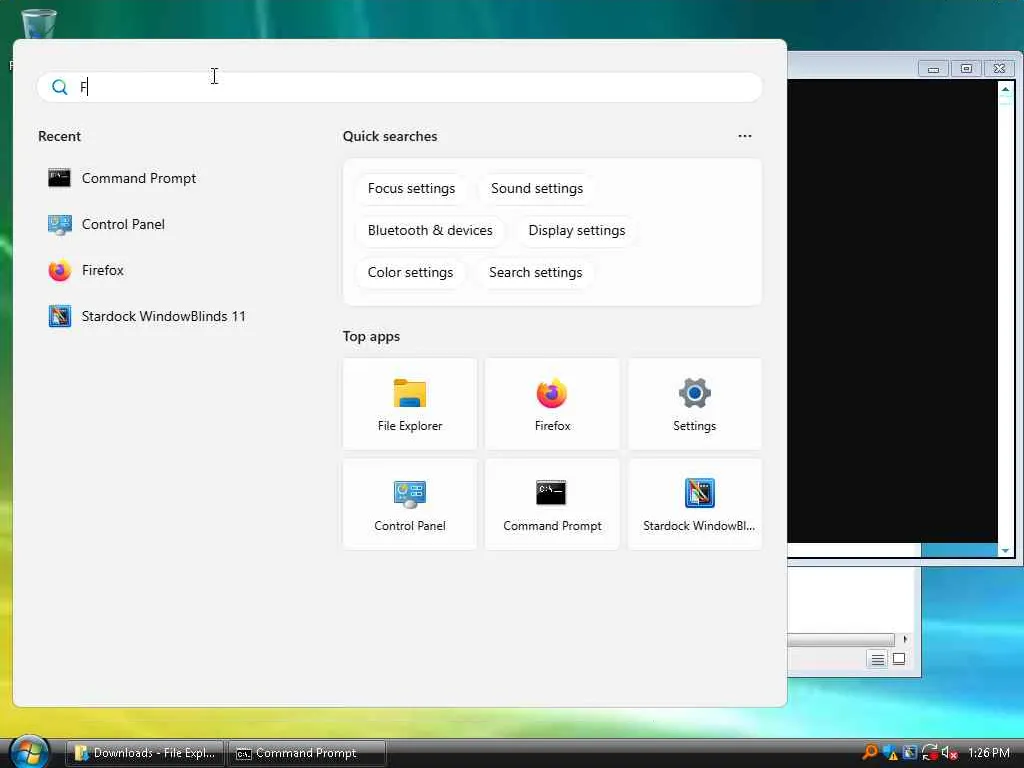Screen dimensions: 1024x768
Task: Open the Recycle Bin desktop icon
Action: click(x=39, y=24)
